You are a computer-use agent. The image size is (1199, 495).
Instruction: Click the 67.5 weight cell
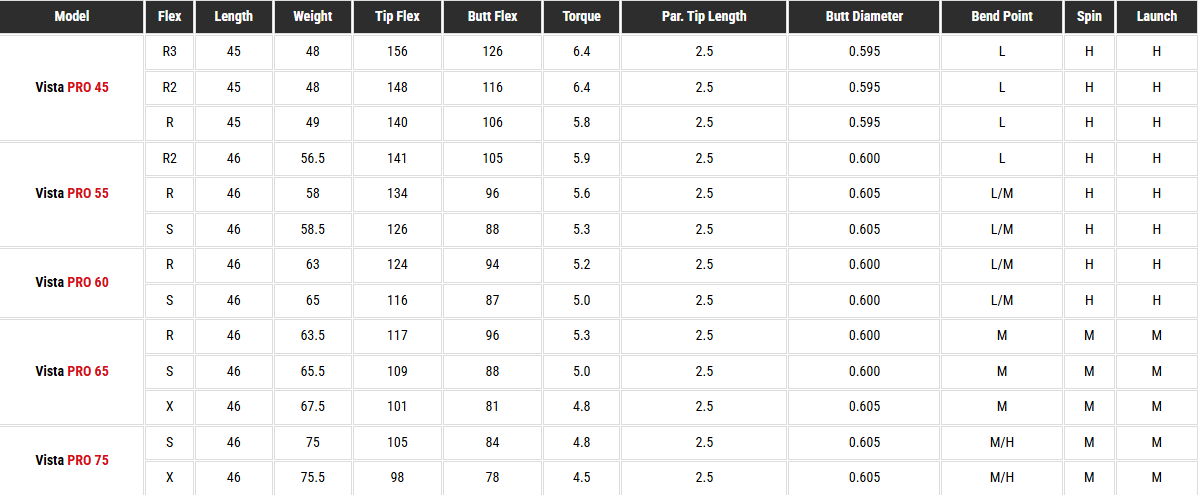312,407
